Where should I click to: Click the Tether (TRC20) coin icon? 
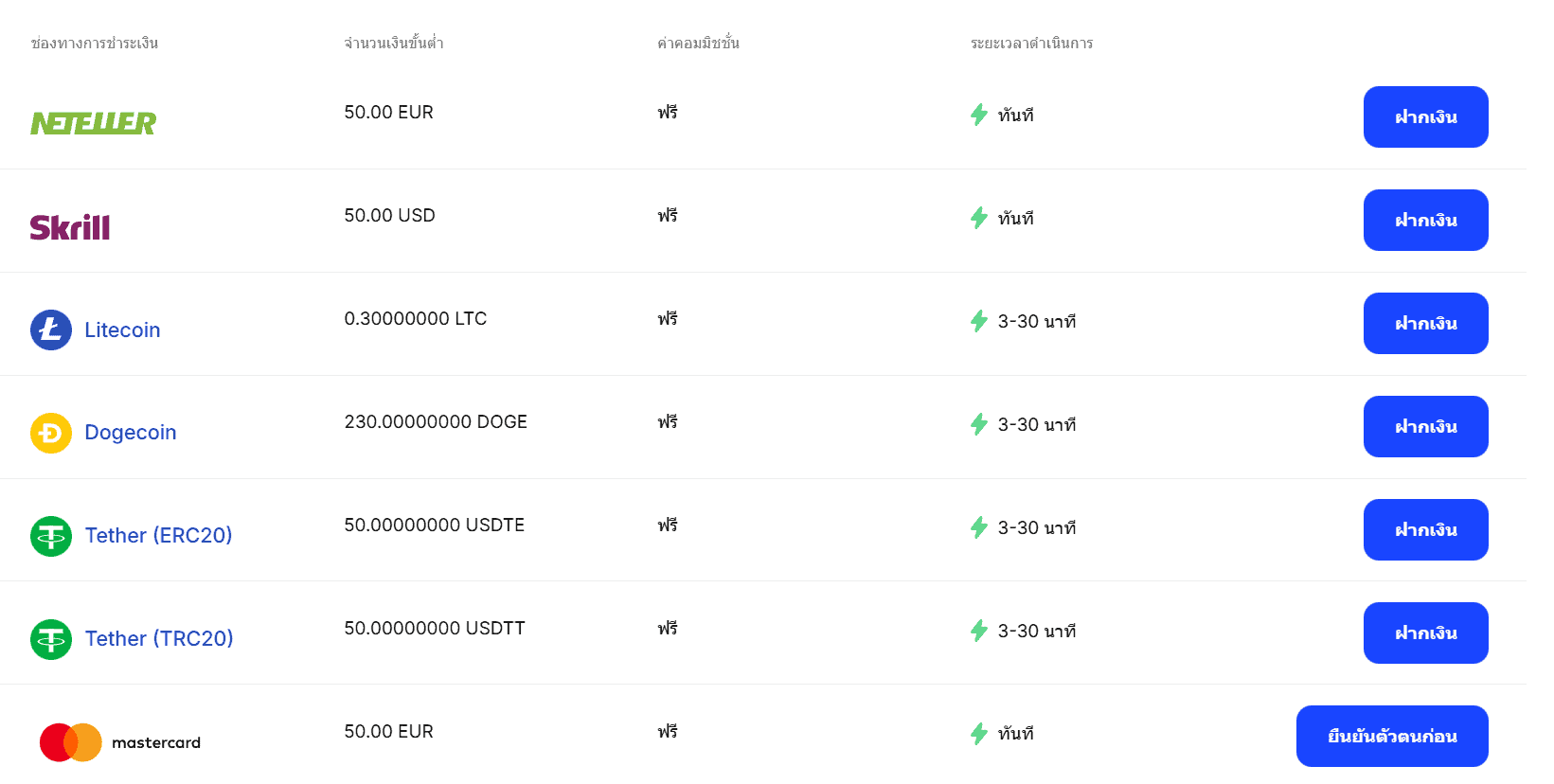click(x=51, y=639)
